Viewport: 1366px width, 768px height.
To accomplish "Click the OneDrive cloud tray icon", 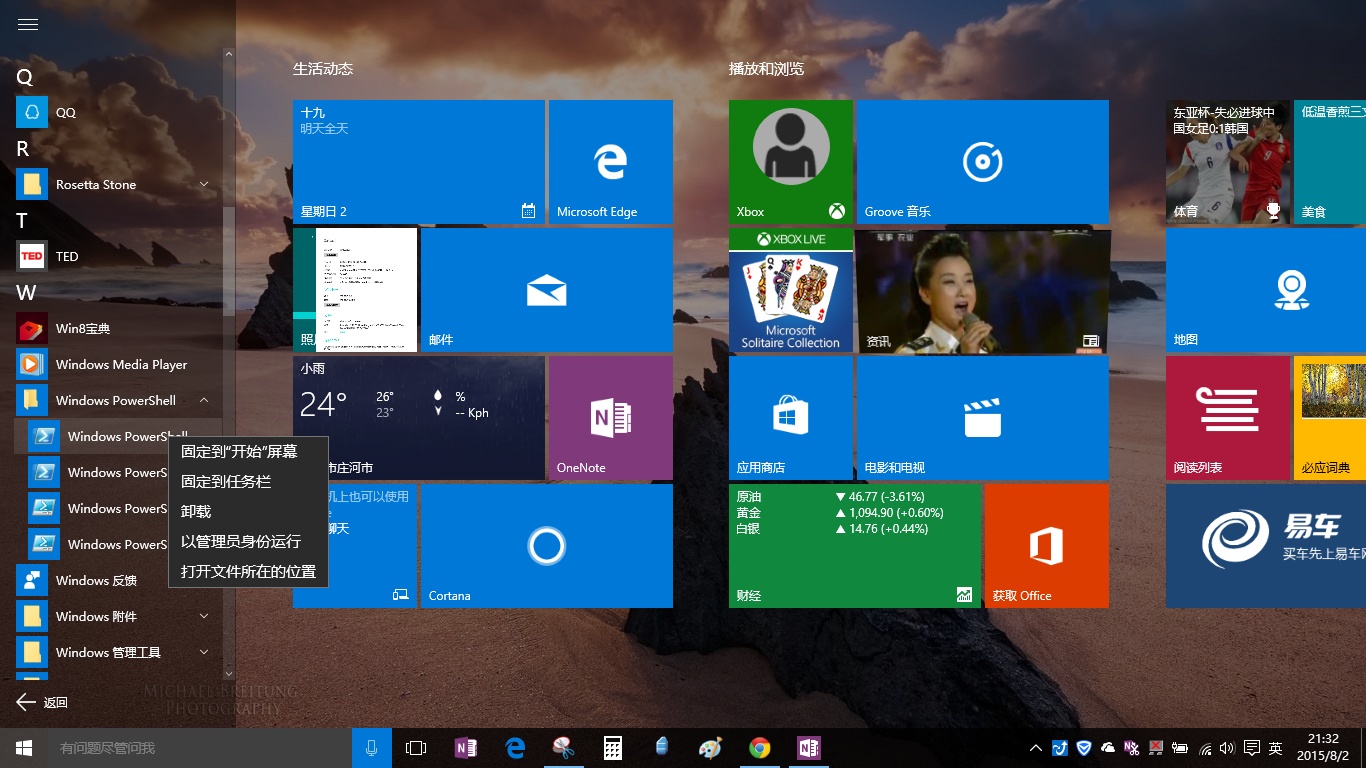I will (1108, 748).
